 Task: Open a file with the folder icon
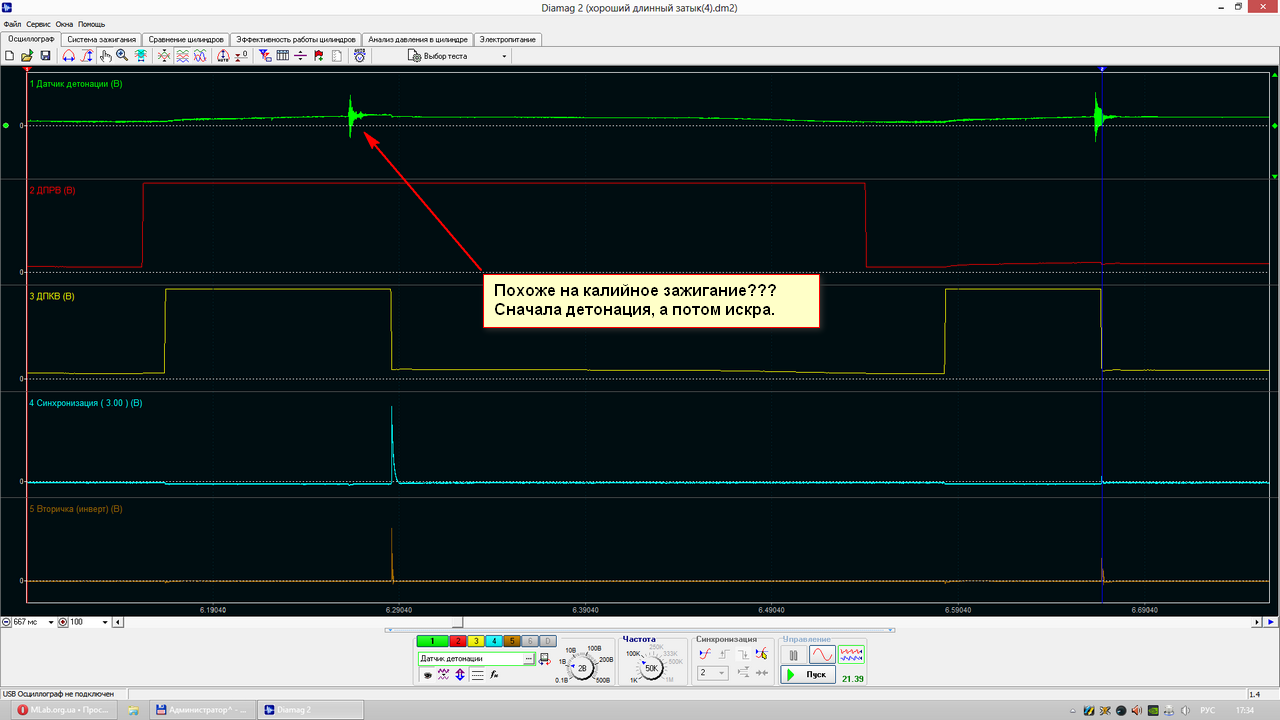[x=26, y=56]
